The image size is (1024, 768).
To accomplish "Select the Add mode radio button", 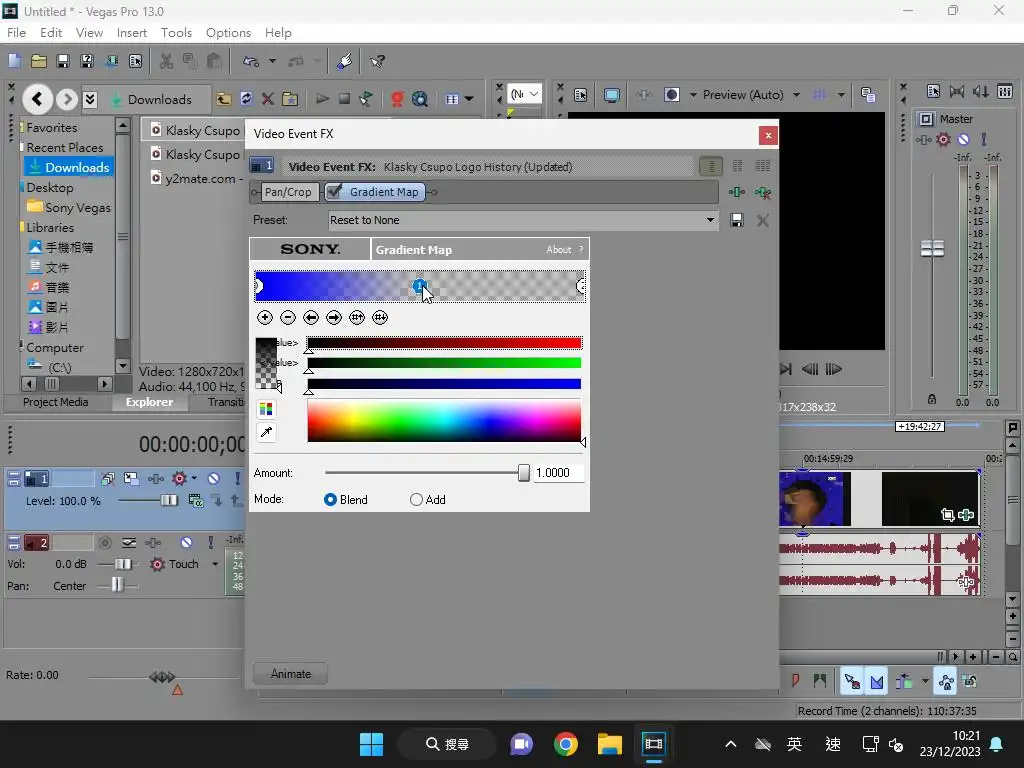I will point(416,500).
